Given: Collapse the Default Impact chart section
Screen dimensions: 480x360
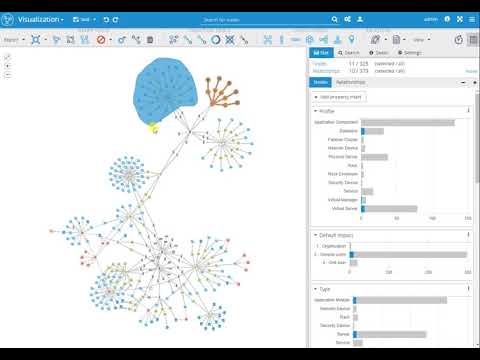Looking at the screenshot, I should (x=315, y=235).
